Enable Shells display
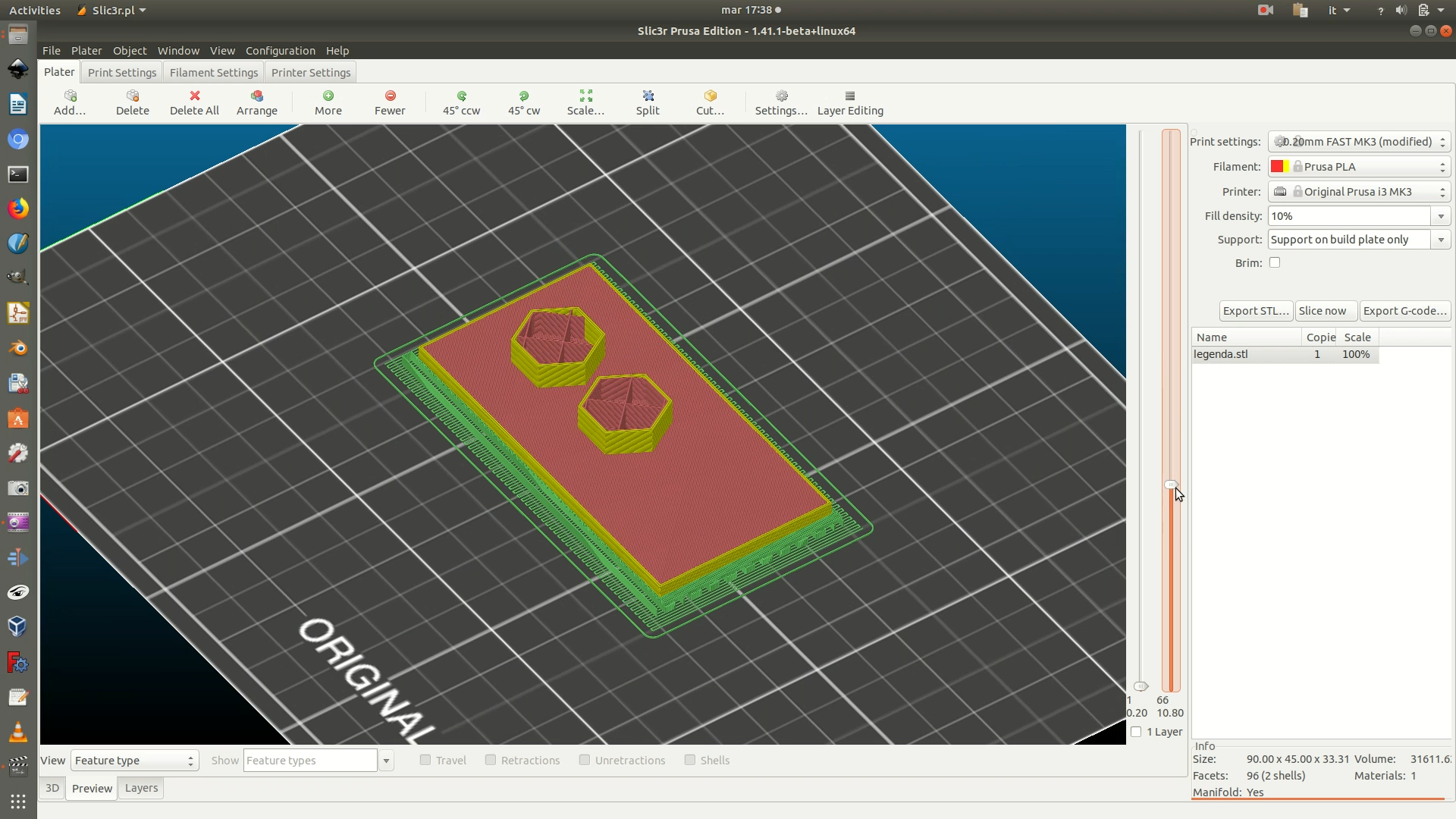Screen dimensions: 1456x819 point(690,760)
